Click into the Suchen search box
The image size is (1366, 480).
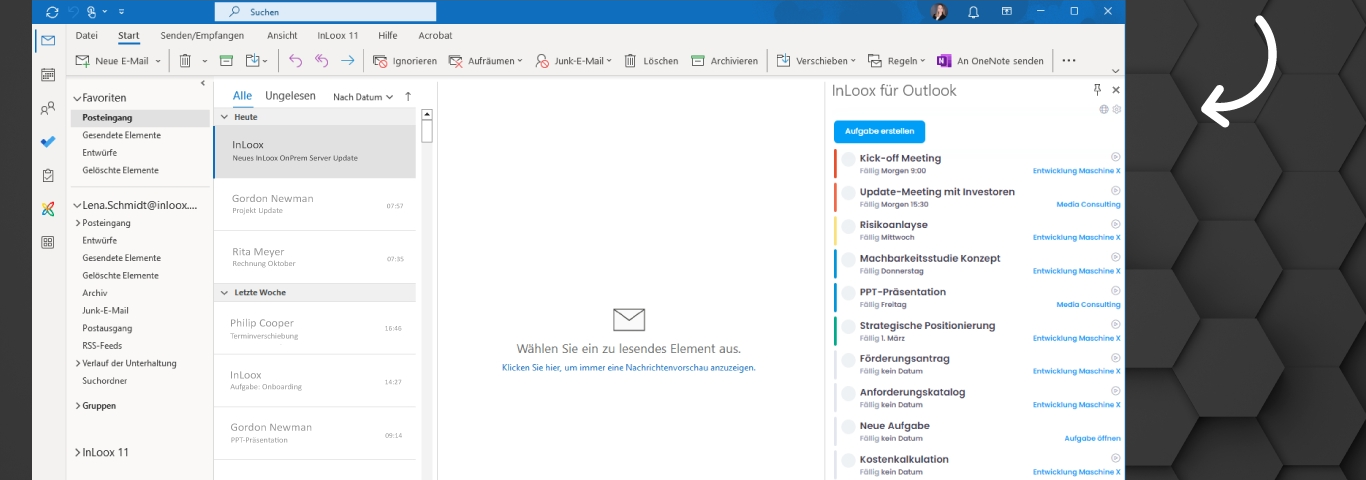pos(325,12)
